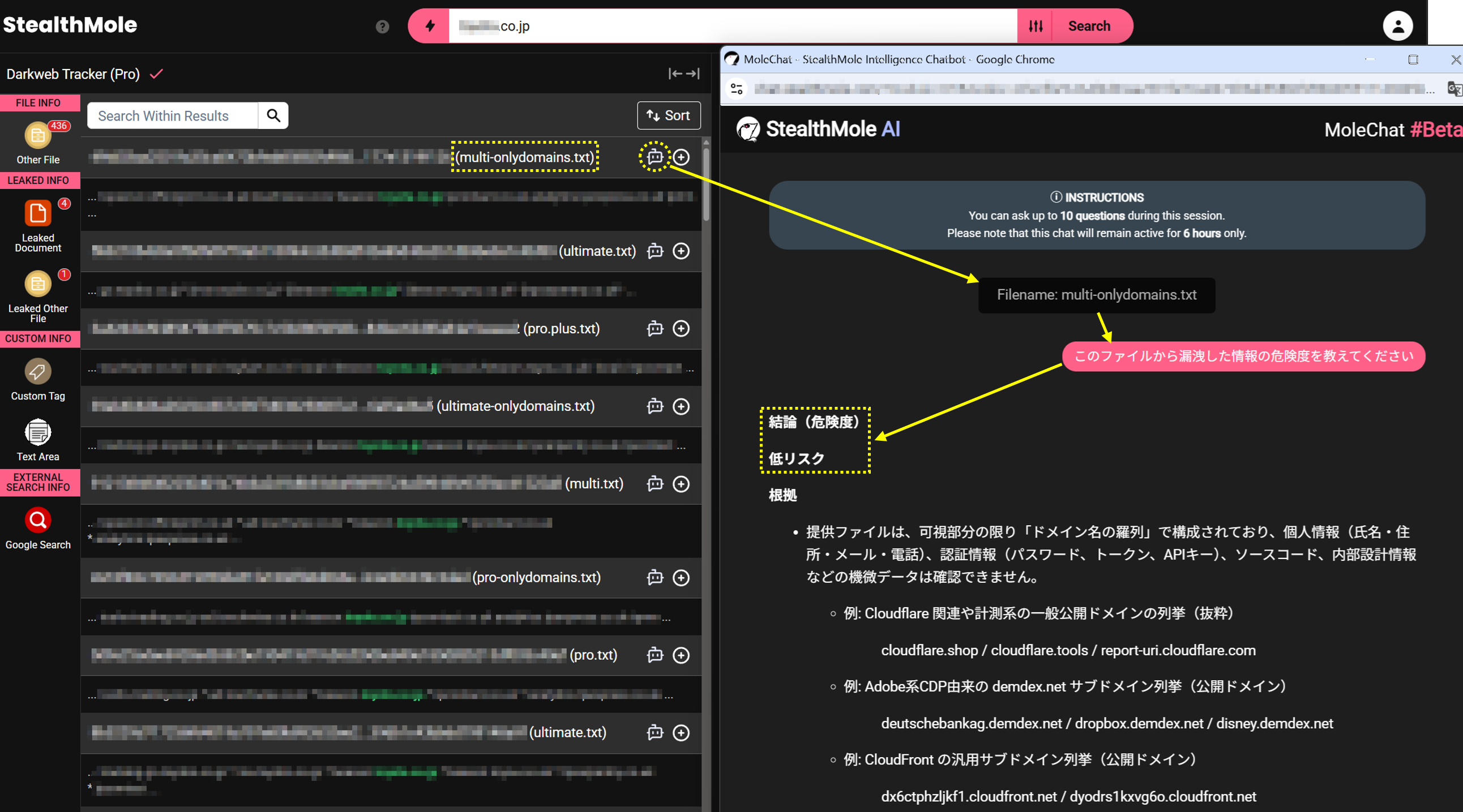Open the Sort options

[x=669, y=116]
